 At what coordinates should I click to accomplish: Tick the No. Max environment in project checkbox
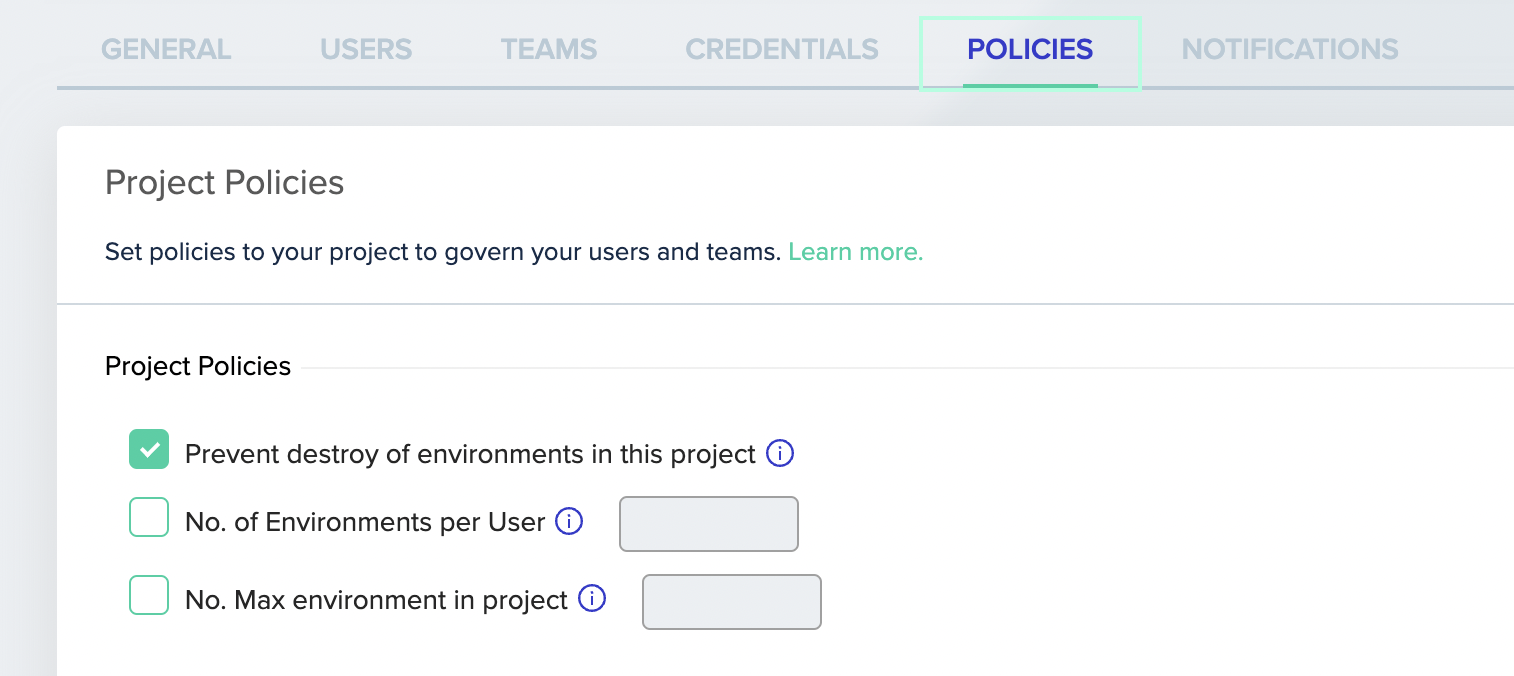(149, 596)
